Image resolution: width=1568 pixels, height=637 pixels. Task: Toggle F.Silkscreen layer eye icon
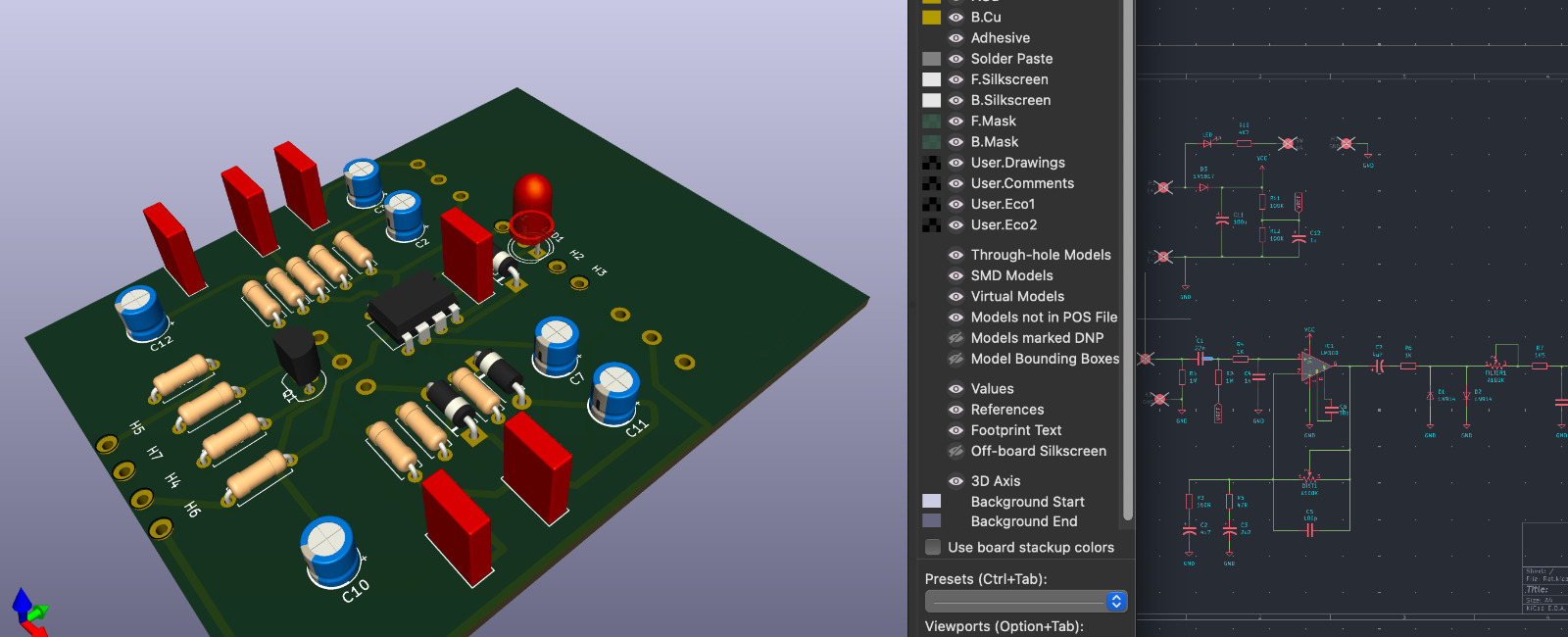pos(955,79)
